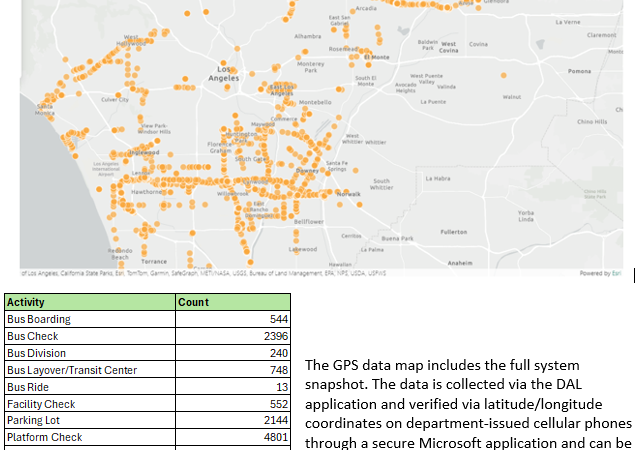Select the Bus Layover/Transit Center cell
This screenshot has width=642, height=450.
tap(89, 370)
